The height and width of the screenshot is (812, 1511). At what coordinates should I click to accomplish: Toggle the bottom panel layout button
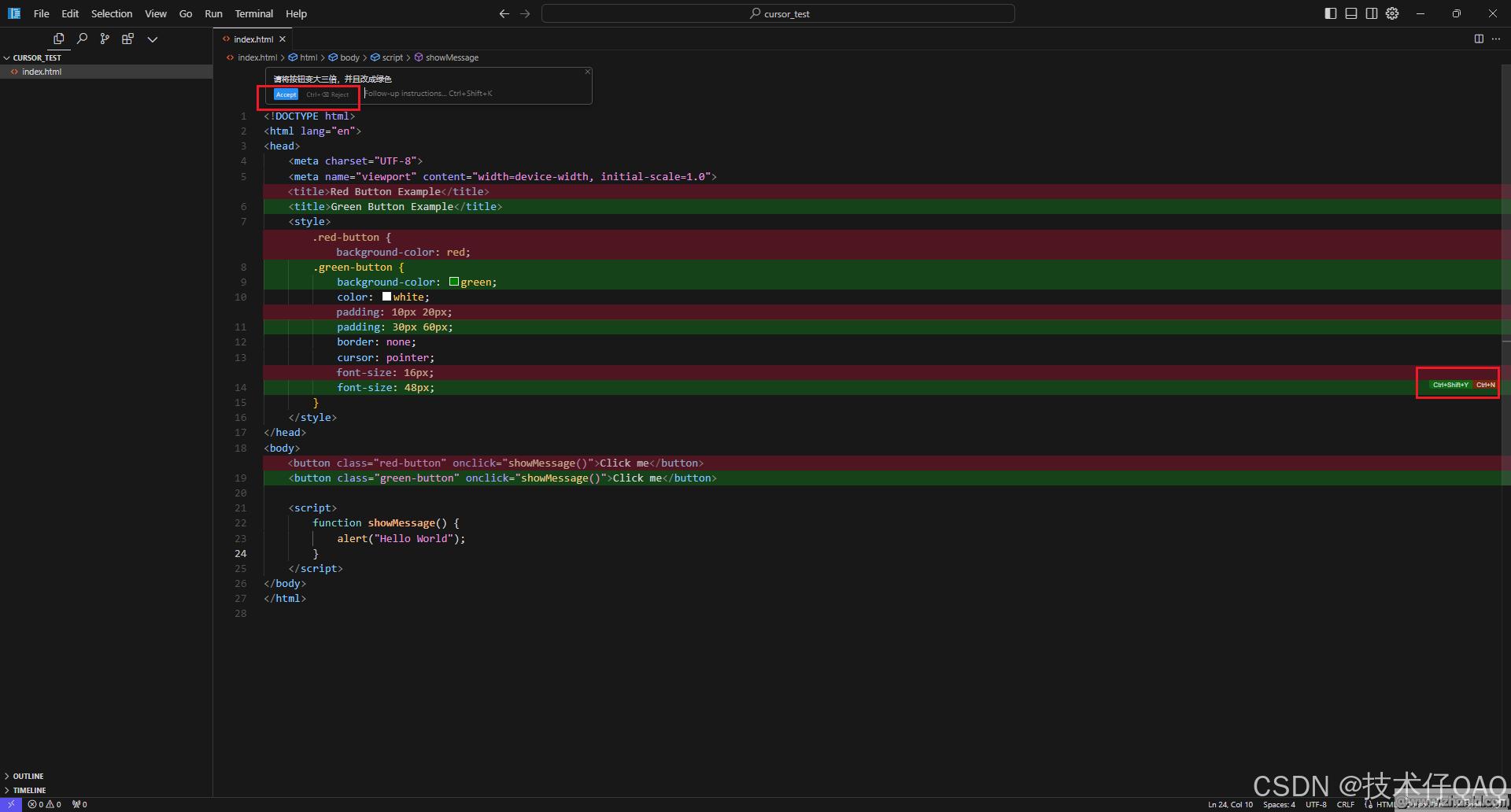coord(1351,13)
